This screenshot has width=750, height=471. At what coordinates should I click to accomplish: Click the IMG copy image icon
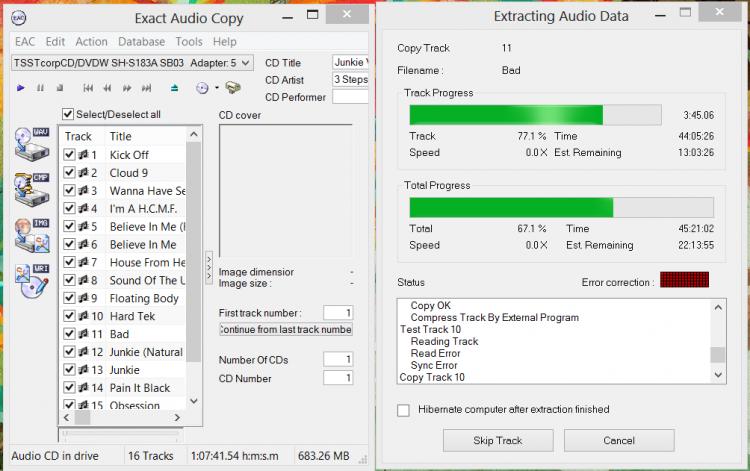(32, 235)
